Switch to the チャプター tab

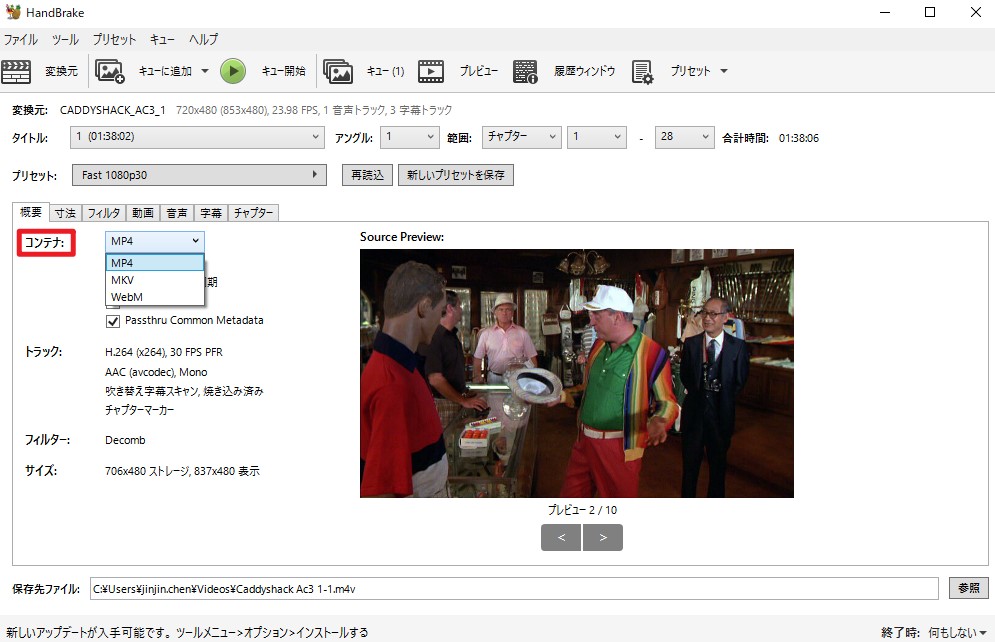pos(253,213)
